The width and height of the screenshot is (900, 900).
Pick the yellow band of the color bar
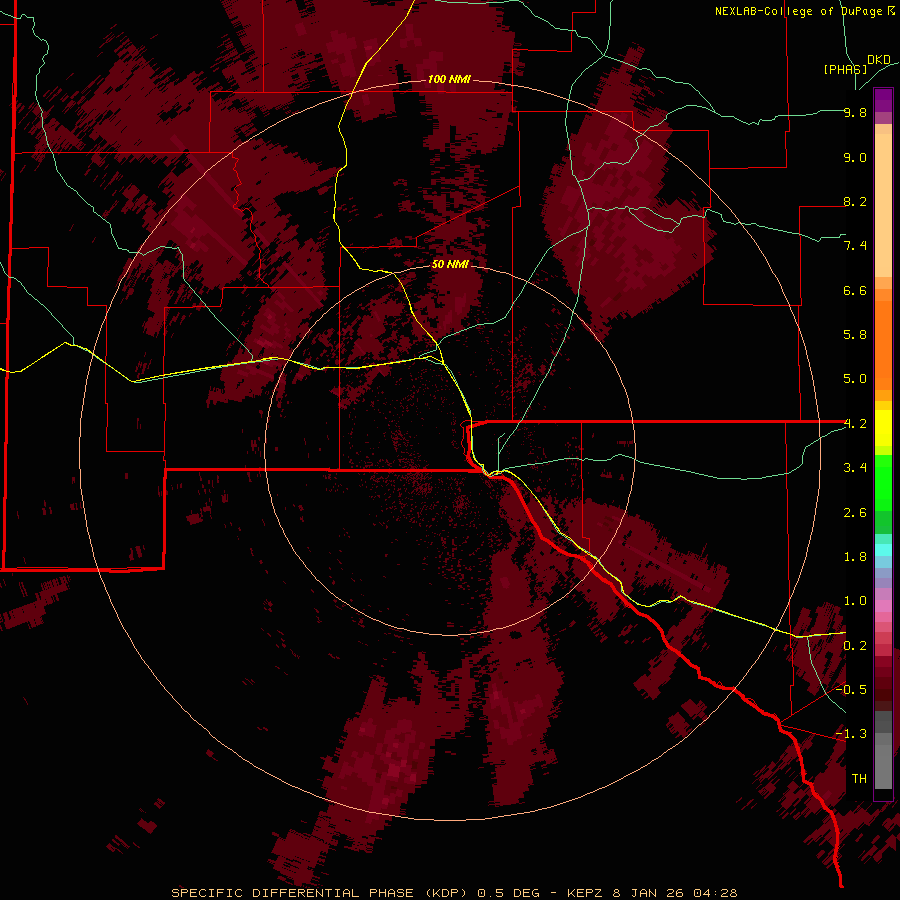point(883,428)
